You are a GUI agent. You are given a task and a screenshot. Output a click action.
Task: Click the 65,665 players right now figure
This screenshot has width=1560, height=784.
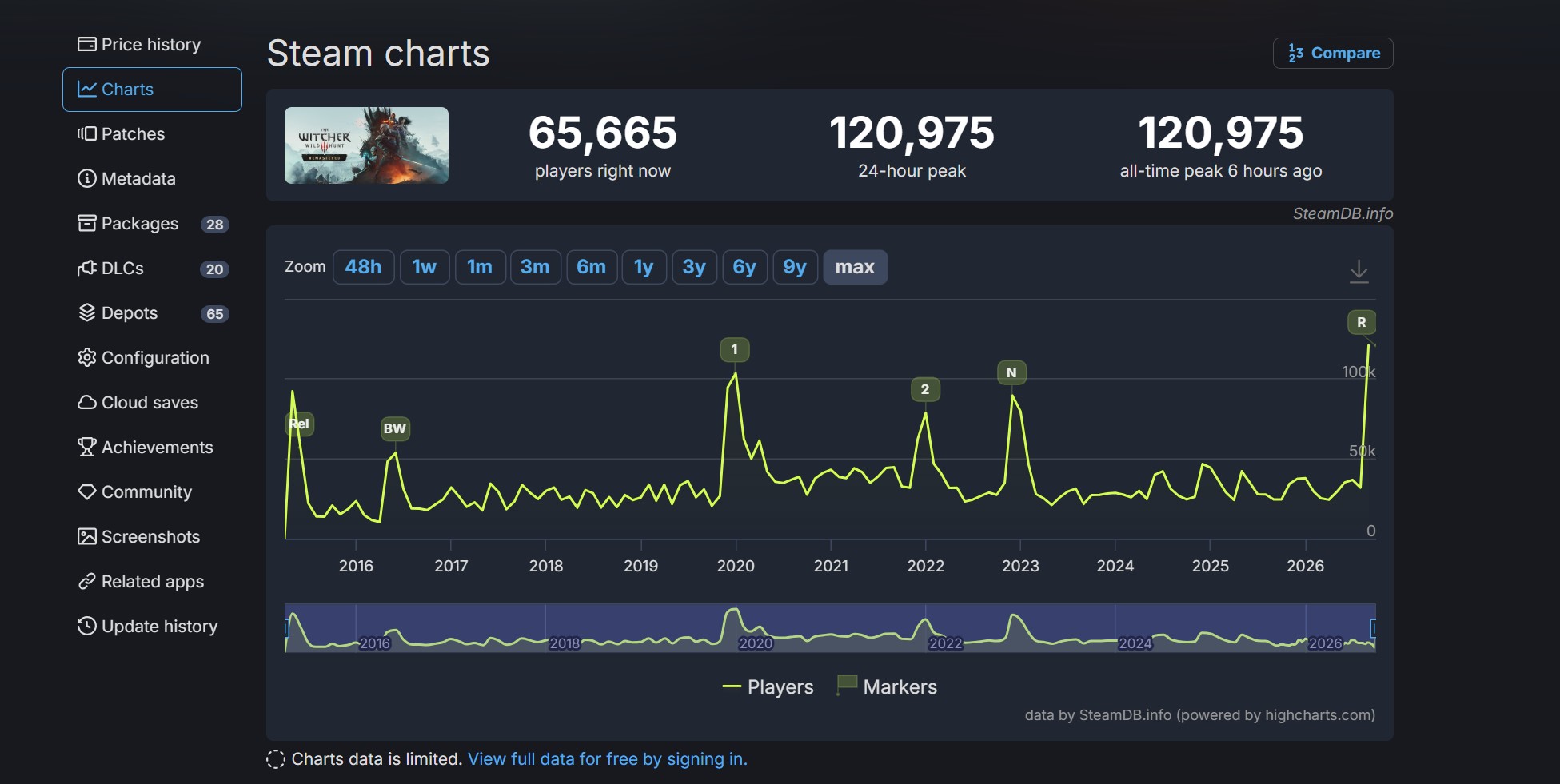[603, 132]
